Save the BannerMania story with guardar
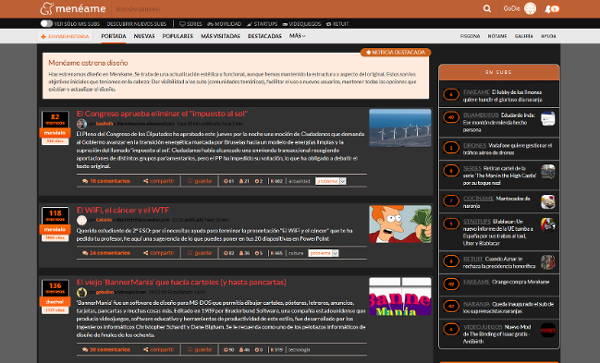The width and height of the screenshot is (600, 363). click(x=200, y=350)
